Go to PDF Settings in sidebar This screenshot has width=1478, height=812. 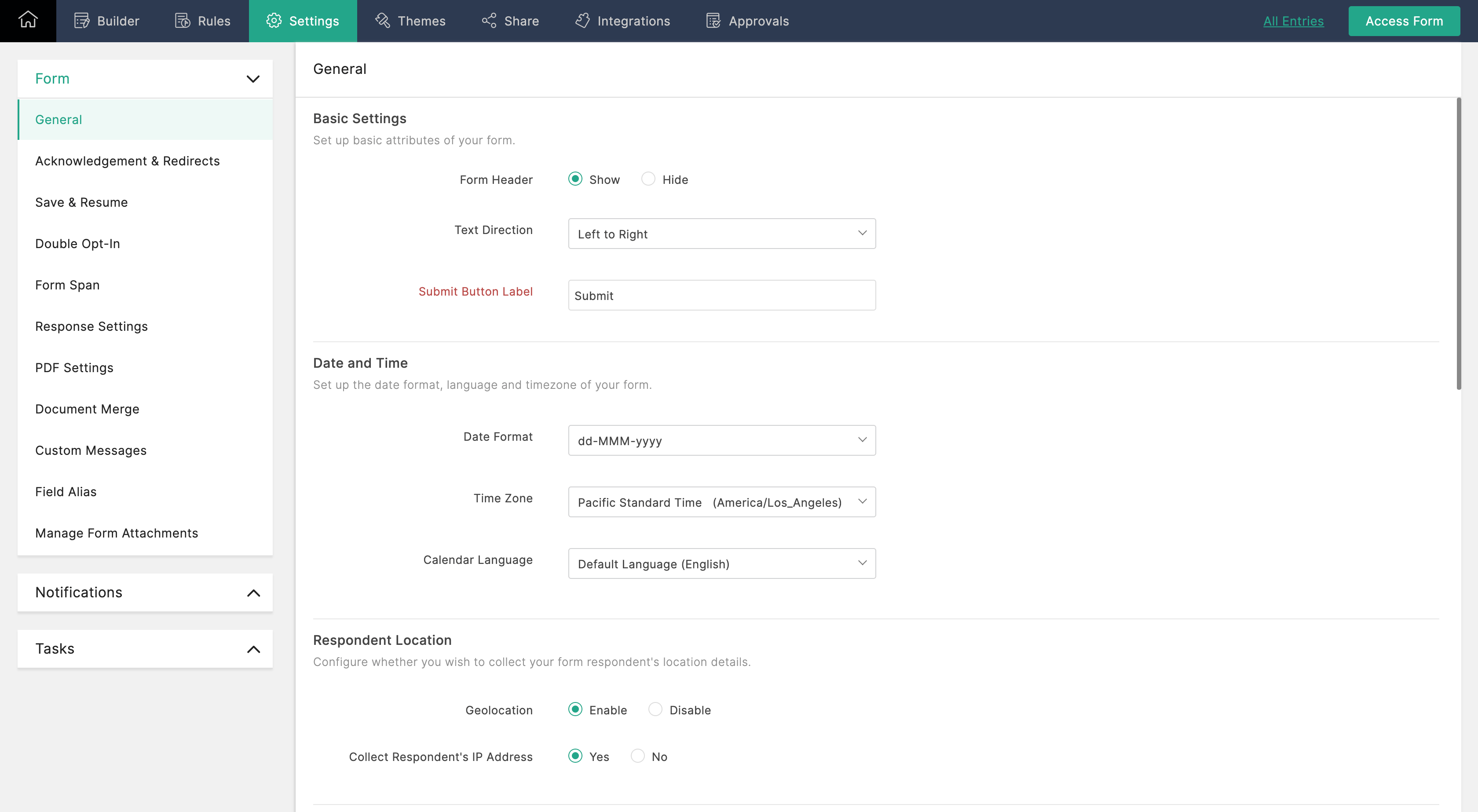(x=74, y=367)
